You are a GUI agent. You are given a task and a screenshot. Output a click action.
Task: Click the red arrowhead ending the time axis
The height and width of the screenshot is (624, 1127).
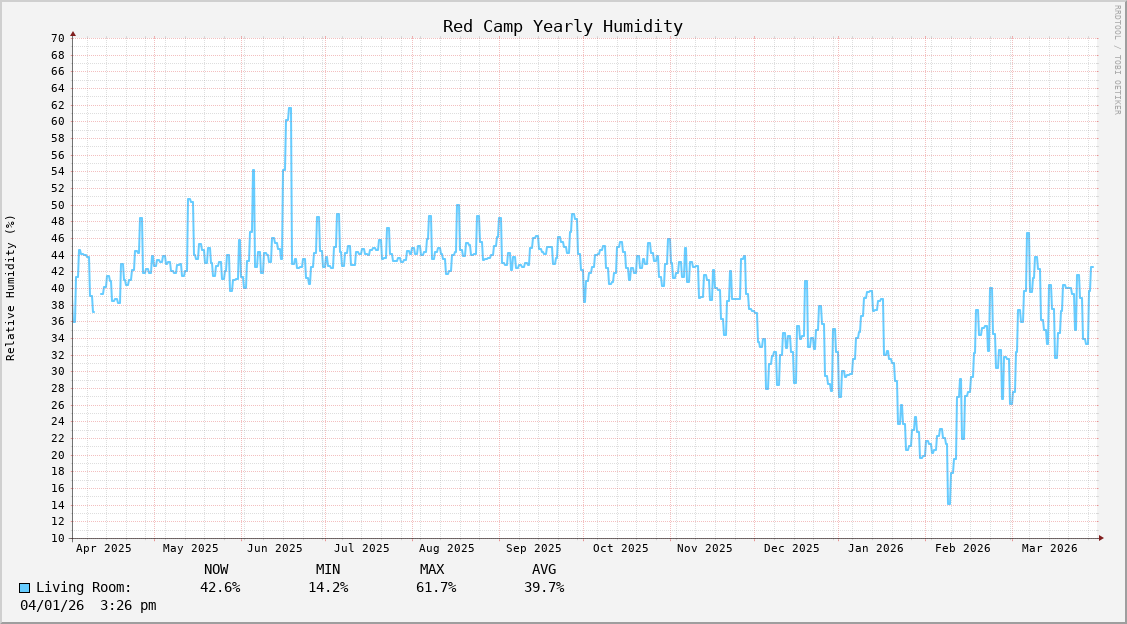[1101, 538]
